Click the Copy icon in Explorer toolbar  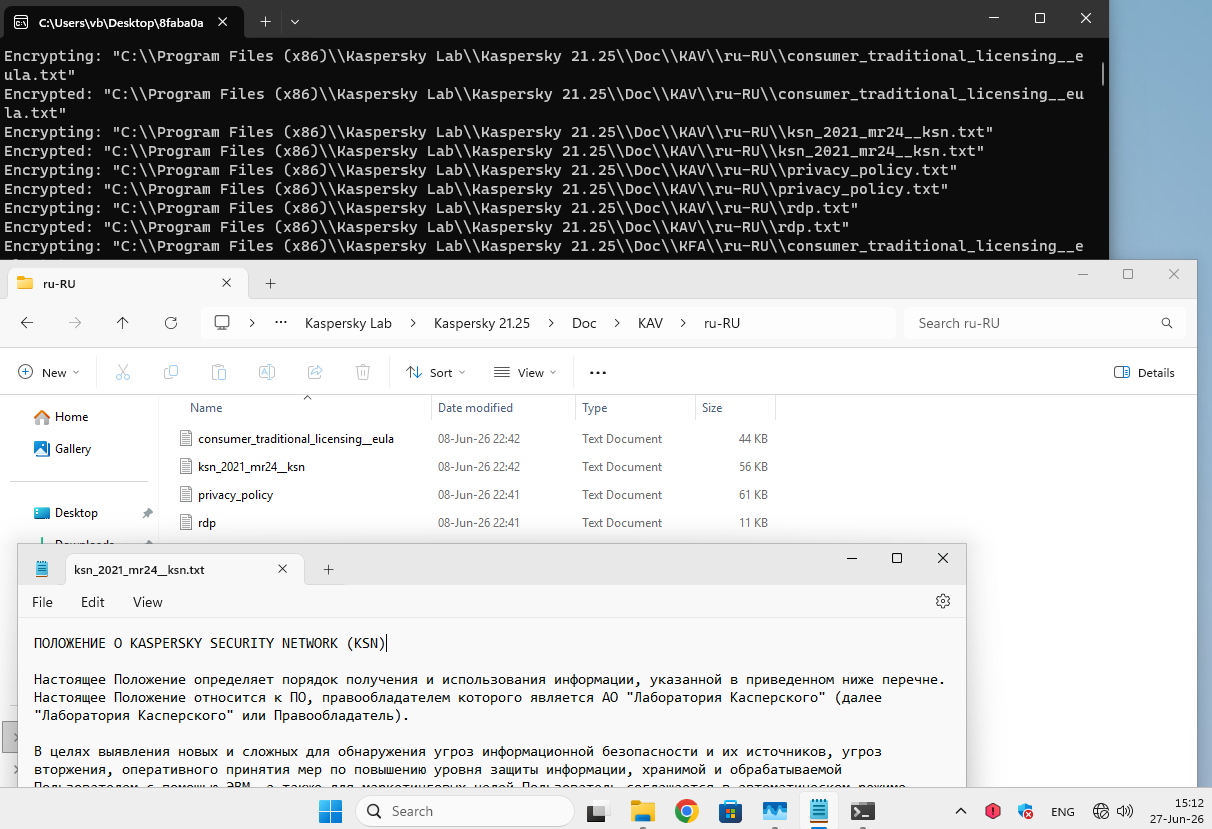171,372
